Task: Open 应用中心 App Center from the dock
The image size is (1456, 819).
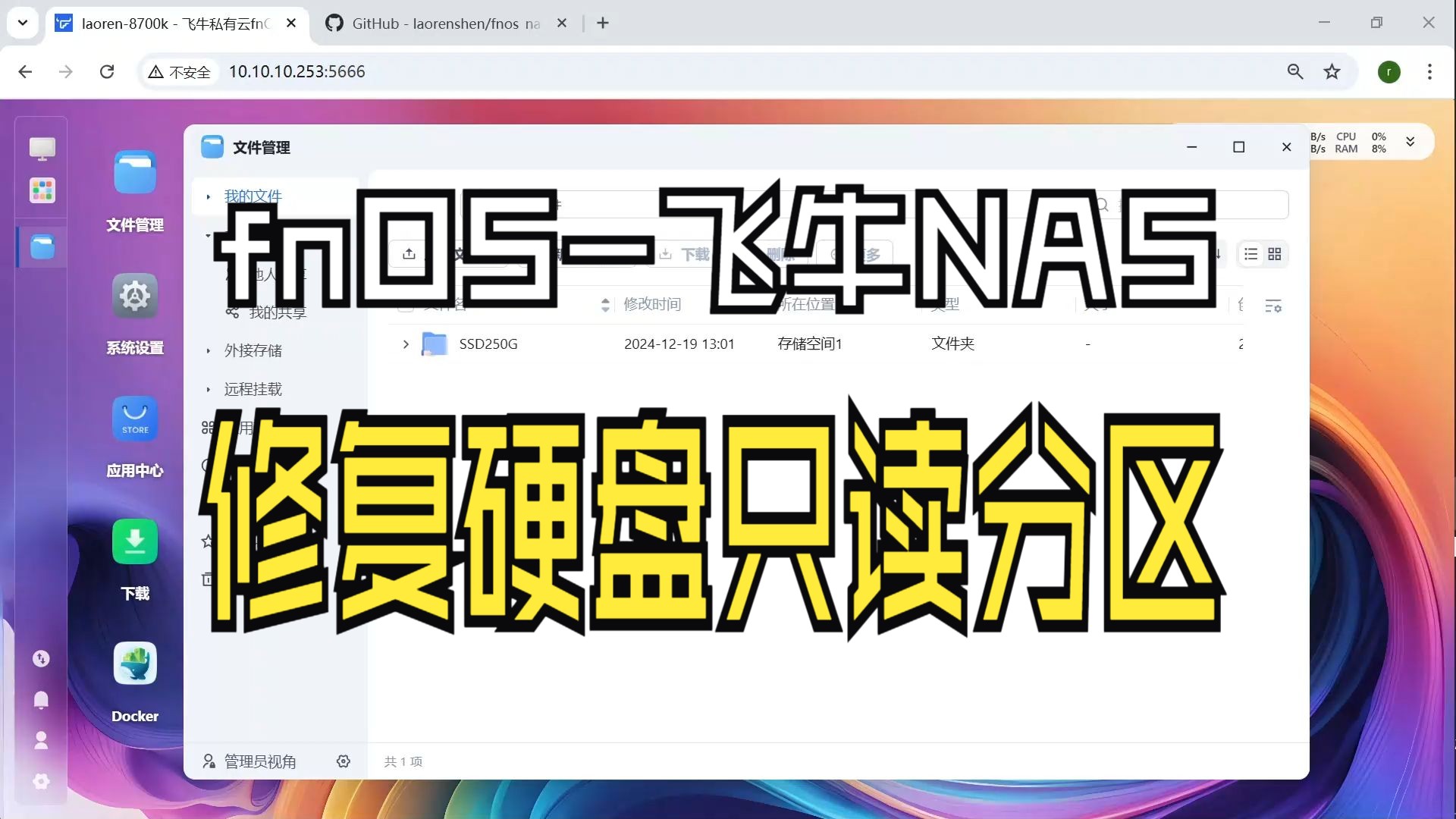Action: 134,418
